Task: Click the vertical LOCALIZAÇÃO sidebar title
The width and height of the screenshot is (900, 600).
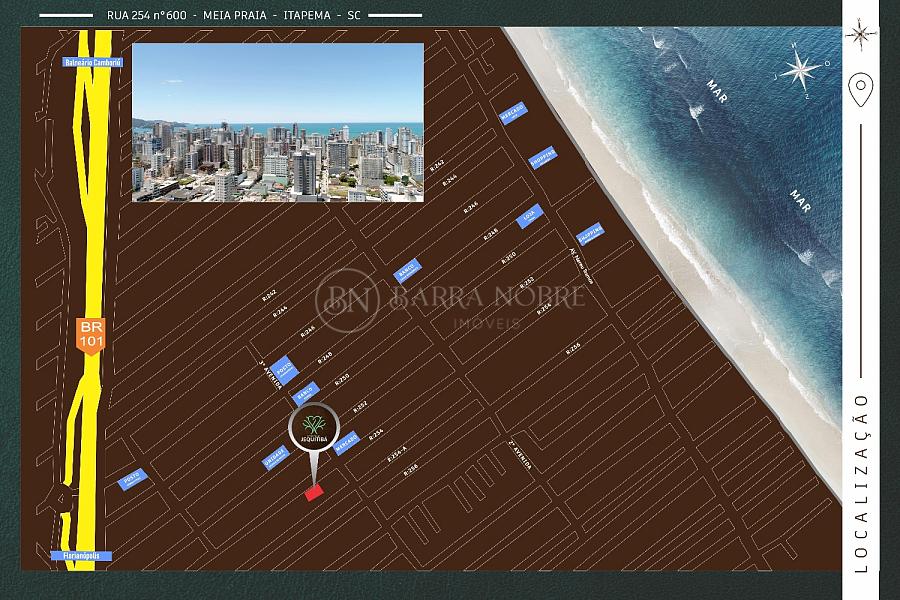Action: tap(860, 482)
